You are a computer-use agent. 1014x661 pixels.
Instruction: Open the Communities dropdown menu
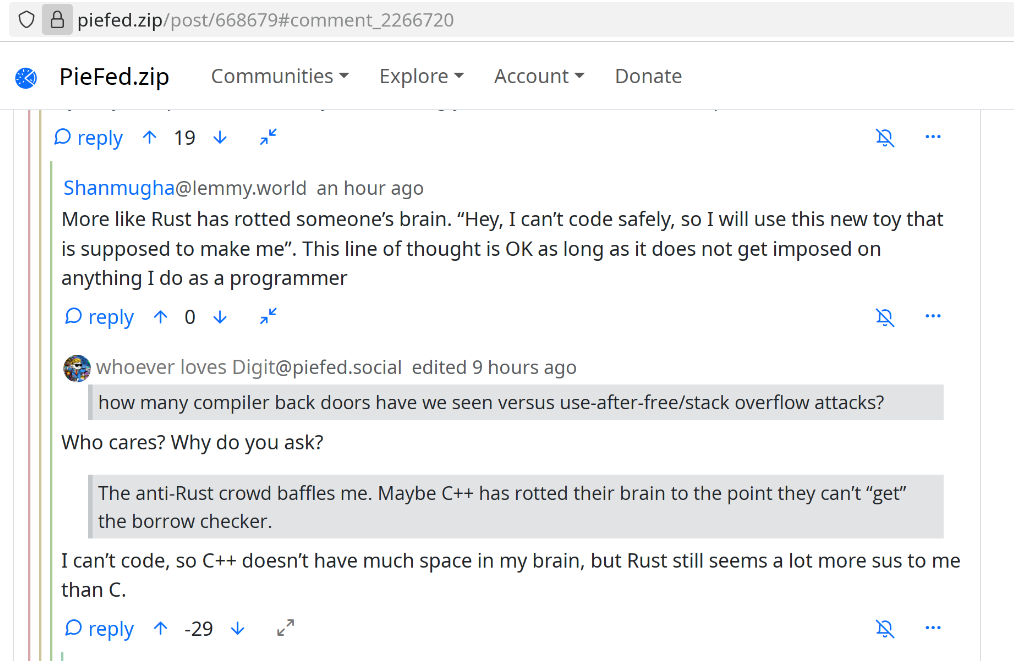pos(279,76)
